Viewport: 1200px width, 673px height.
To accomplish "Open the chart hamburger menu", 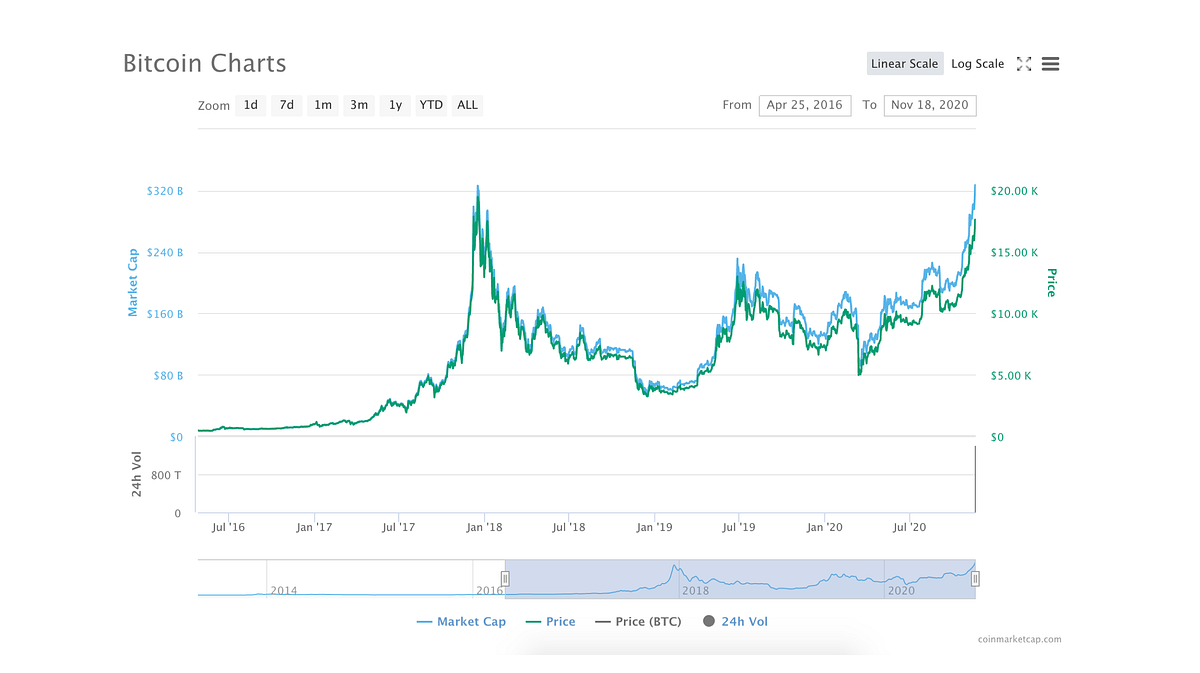I will pos(1050,64).
